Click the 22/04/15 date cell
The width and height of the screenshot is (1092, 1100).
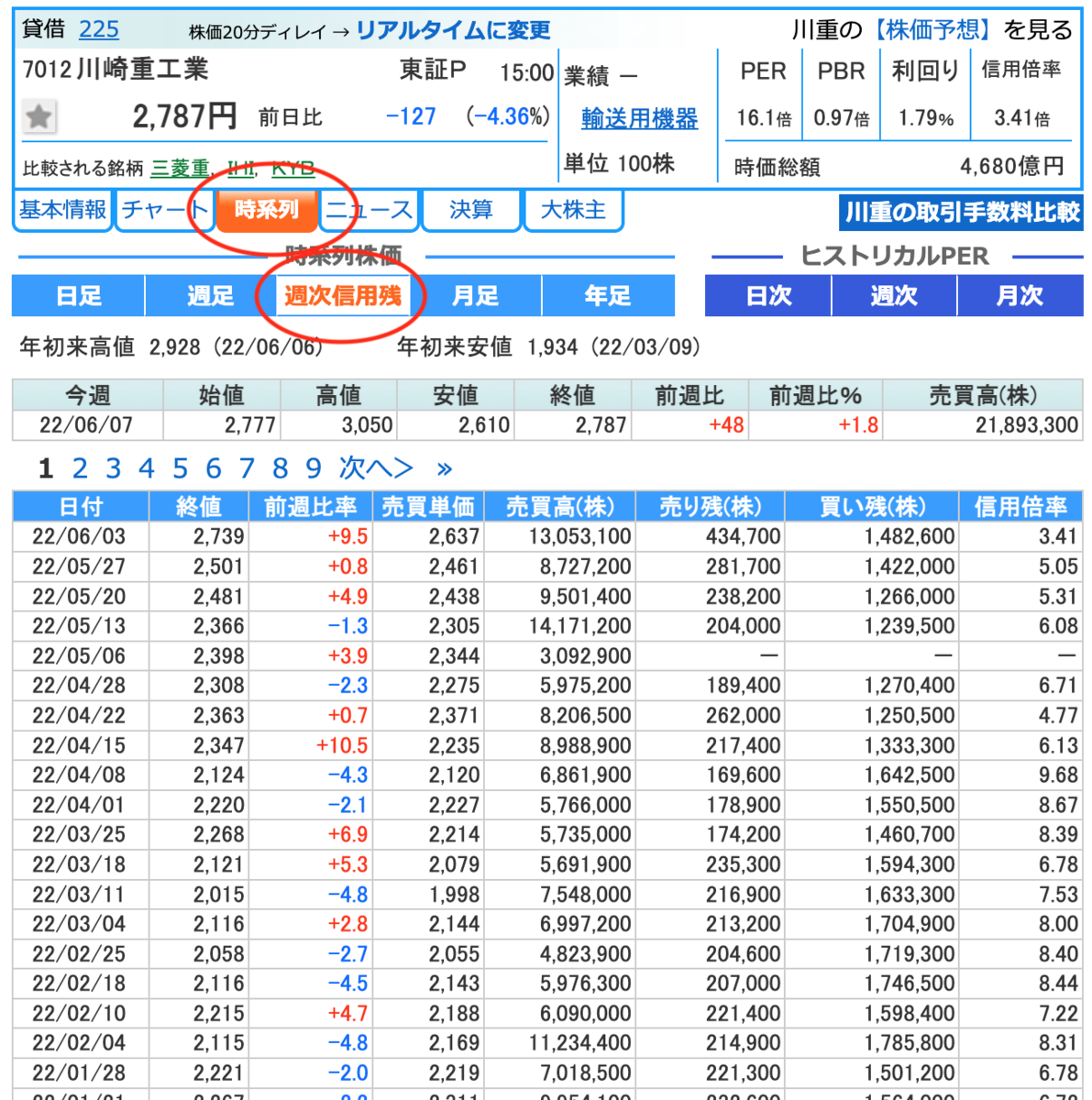tap(79, 745)
